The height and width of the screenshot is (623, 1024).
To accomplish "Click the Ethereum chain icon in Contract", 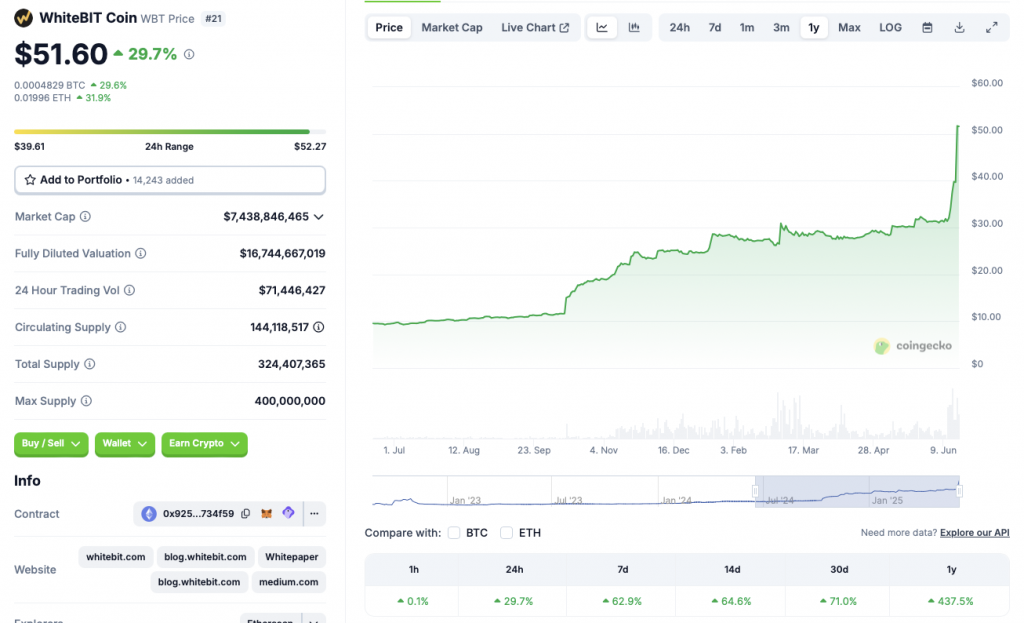I will click(x=149, y=514).
